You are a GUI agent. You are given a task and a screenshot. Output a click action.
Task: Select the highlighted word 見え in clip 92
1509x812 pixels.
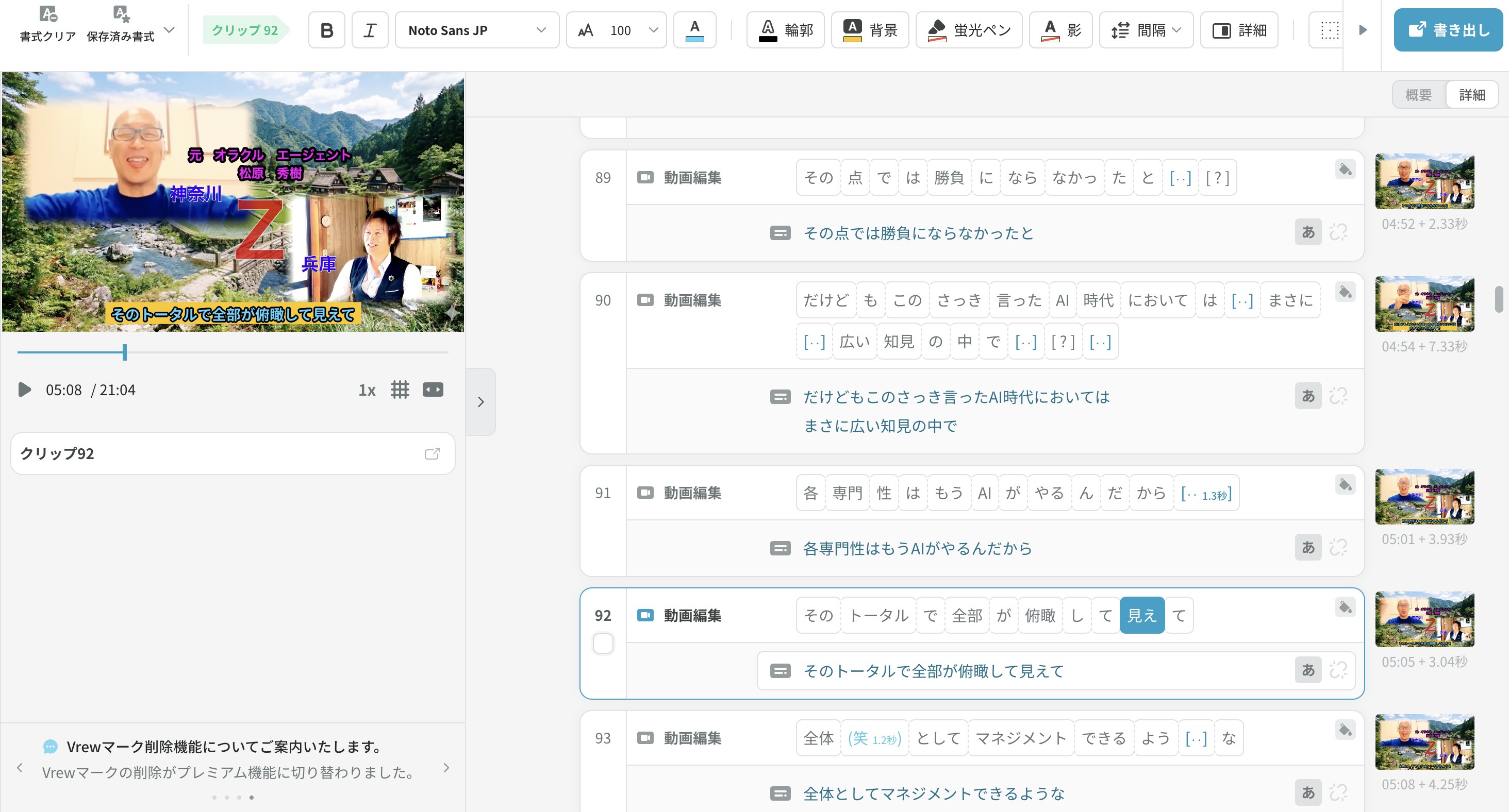[x=1142, y=615]
